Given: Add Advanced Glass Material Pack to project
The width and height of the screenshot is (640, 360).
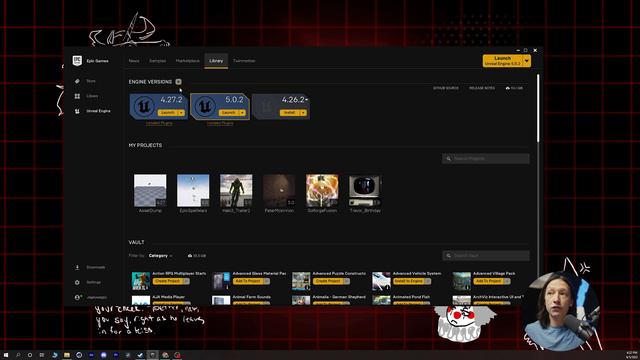Looking at the screenshot, I should [x=248, y=281].
